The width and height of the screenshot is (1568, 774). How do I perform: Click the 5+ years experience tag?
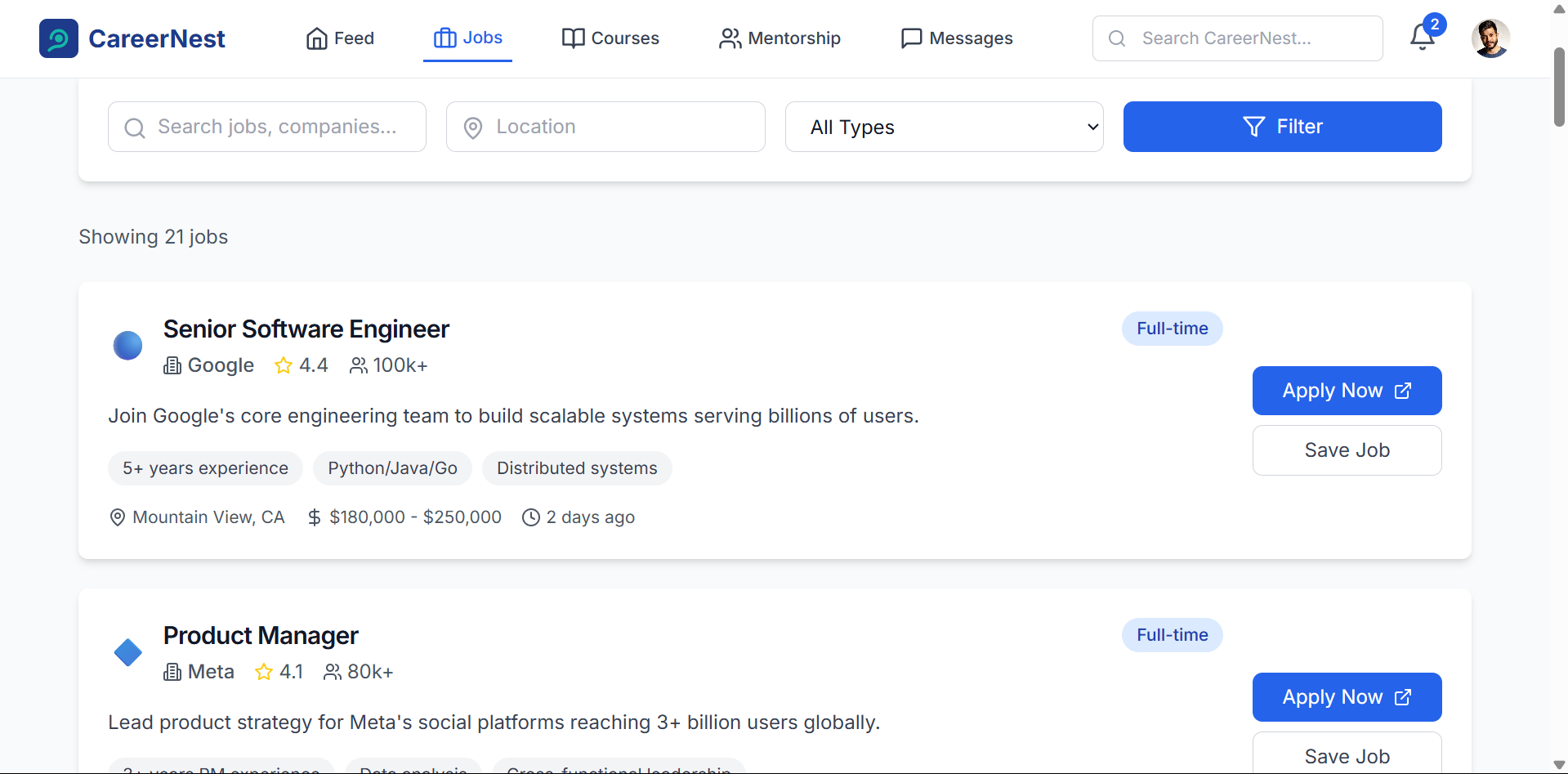(x=205, y=468)
